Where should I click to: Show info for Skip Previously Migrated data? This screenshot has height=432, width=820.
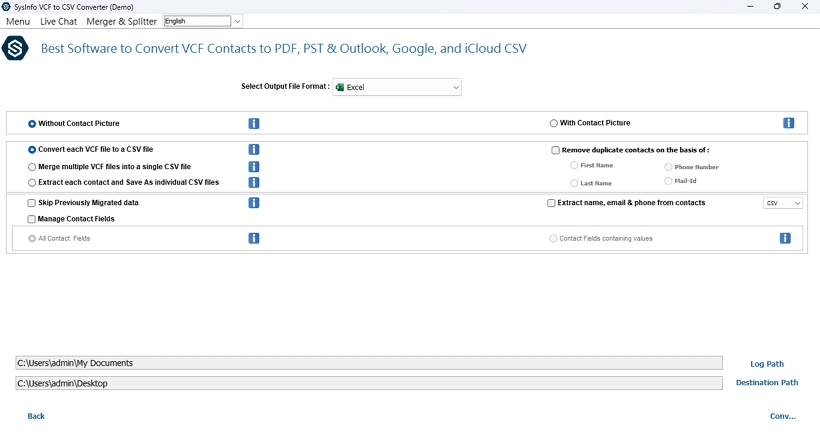click(x=254, y=202)
